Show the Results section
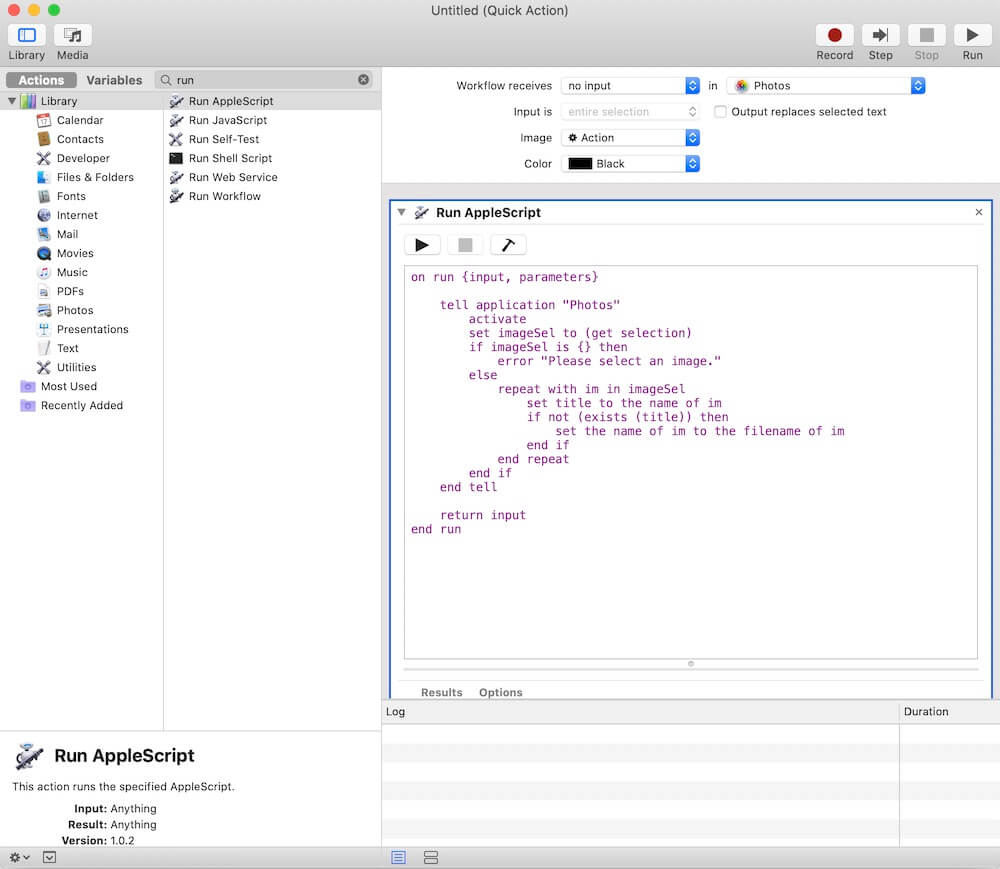Image resolution: width=1000 pixels, height=869 pixels. pyautogui.click(x=441, y=692)
